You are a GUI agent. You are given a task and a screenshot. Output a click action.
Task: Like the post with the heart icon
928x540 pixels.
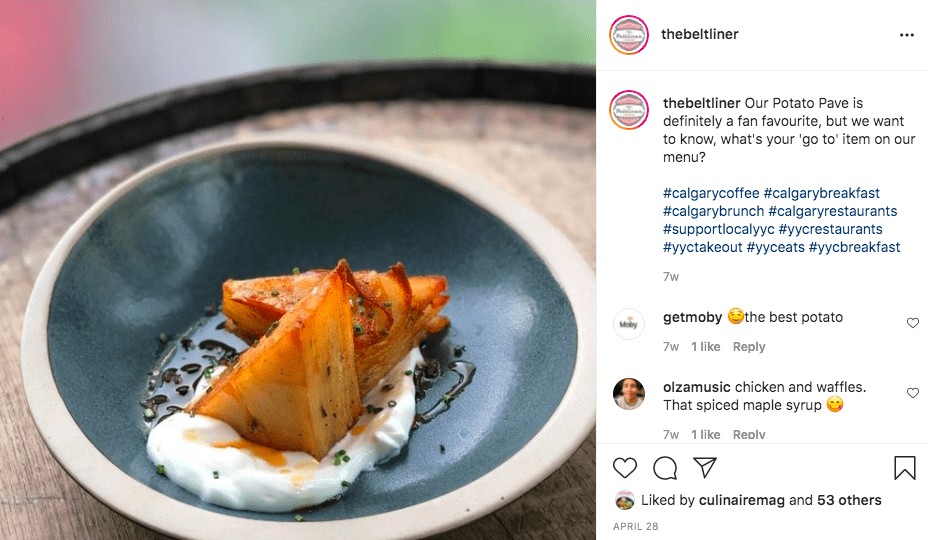pyautogui.click(x=625, y=468)
